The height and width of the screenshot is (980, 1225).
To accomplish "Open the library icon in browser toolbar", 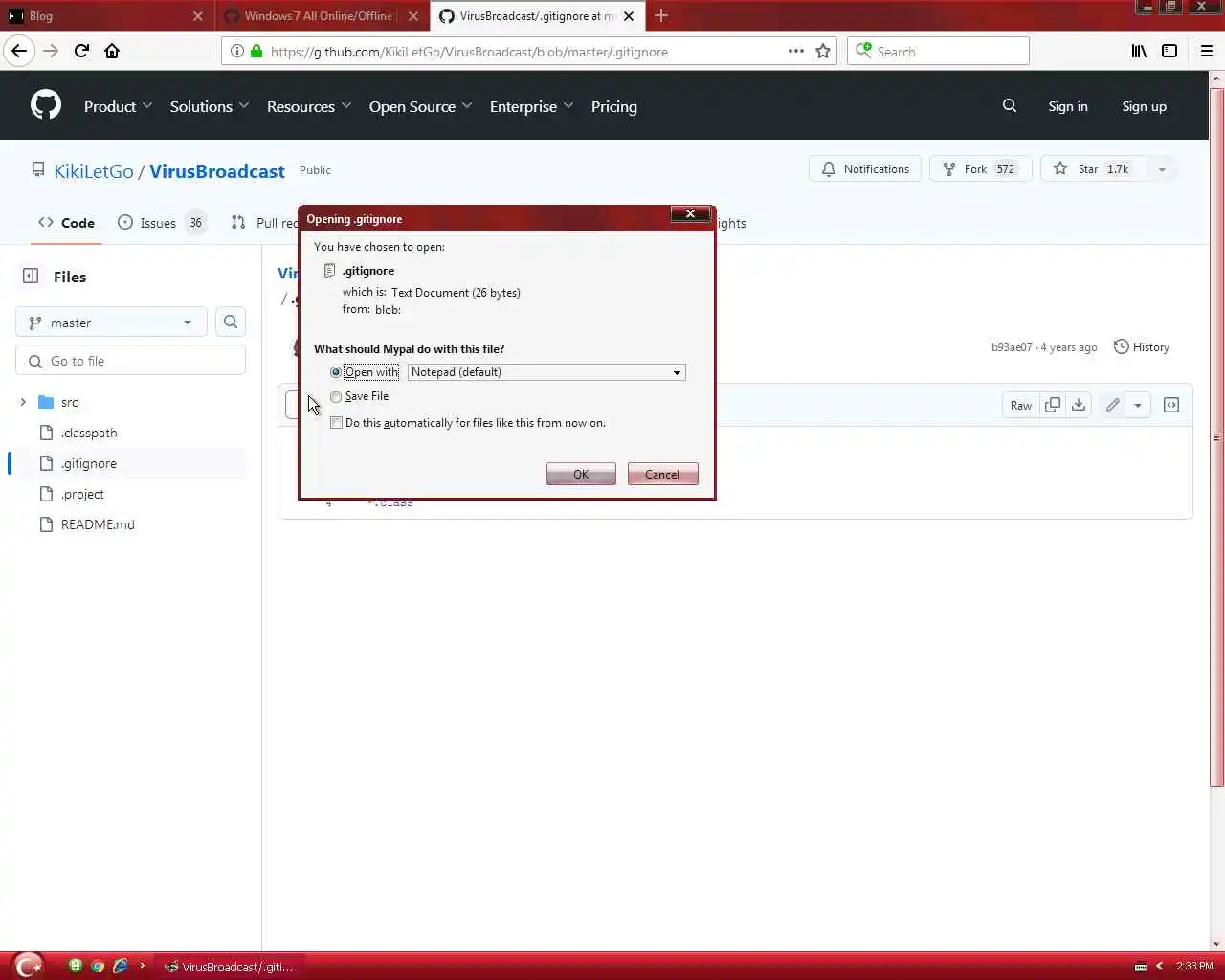I will click(x=1139, y=51).
